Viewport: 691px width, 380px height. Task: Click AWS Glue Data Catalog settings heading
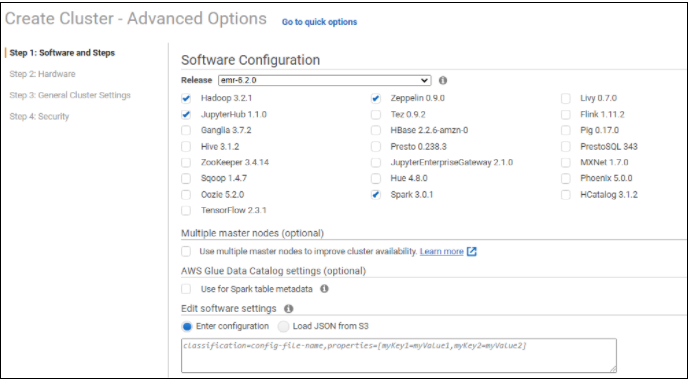273,271
